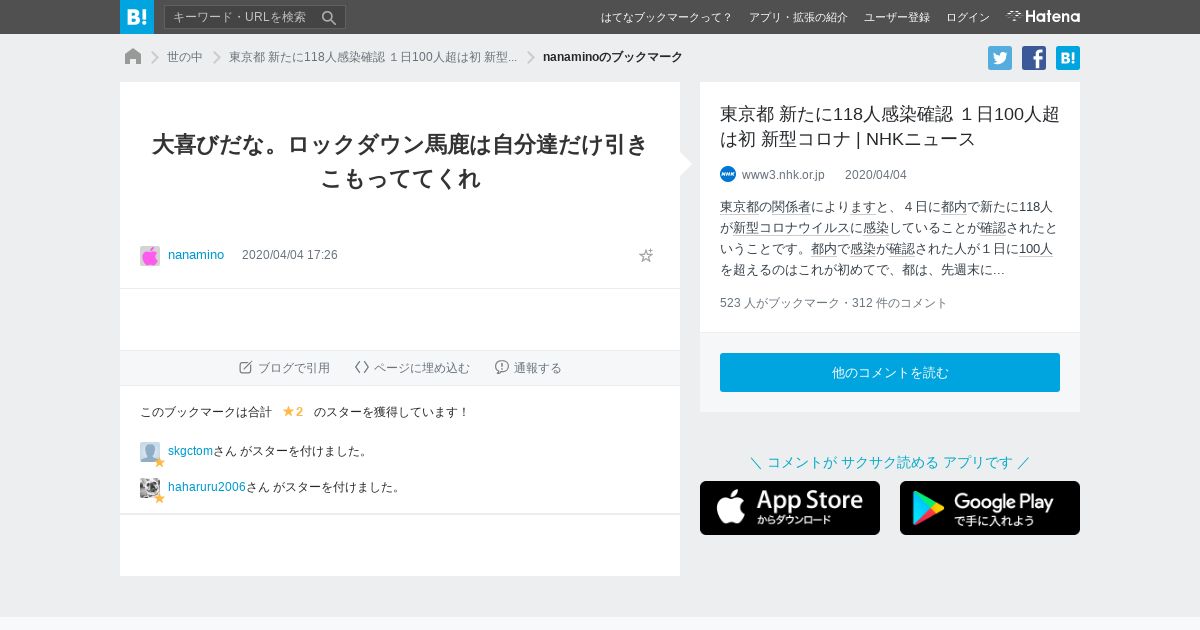Open skgctom user link
This screenshot has height=630, width=1200.
click(190, 451)
